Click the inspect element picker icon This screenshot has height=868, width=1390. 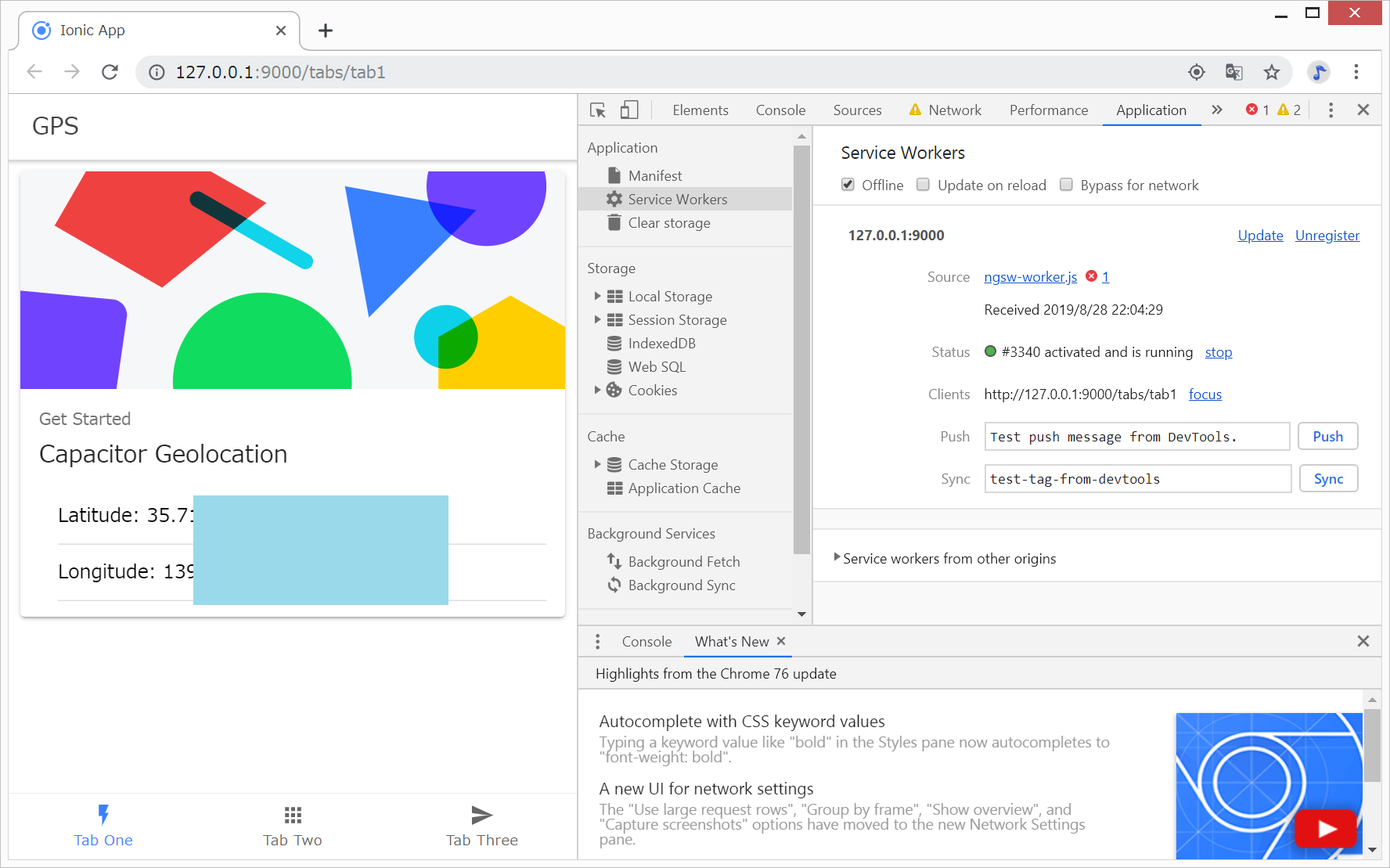(598, 110)
